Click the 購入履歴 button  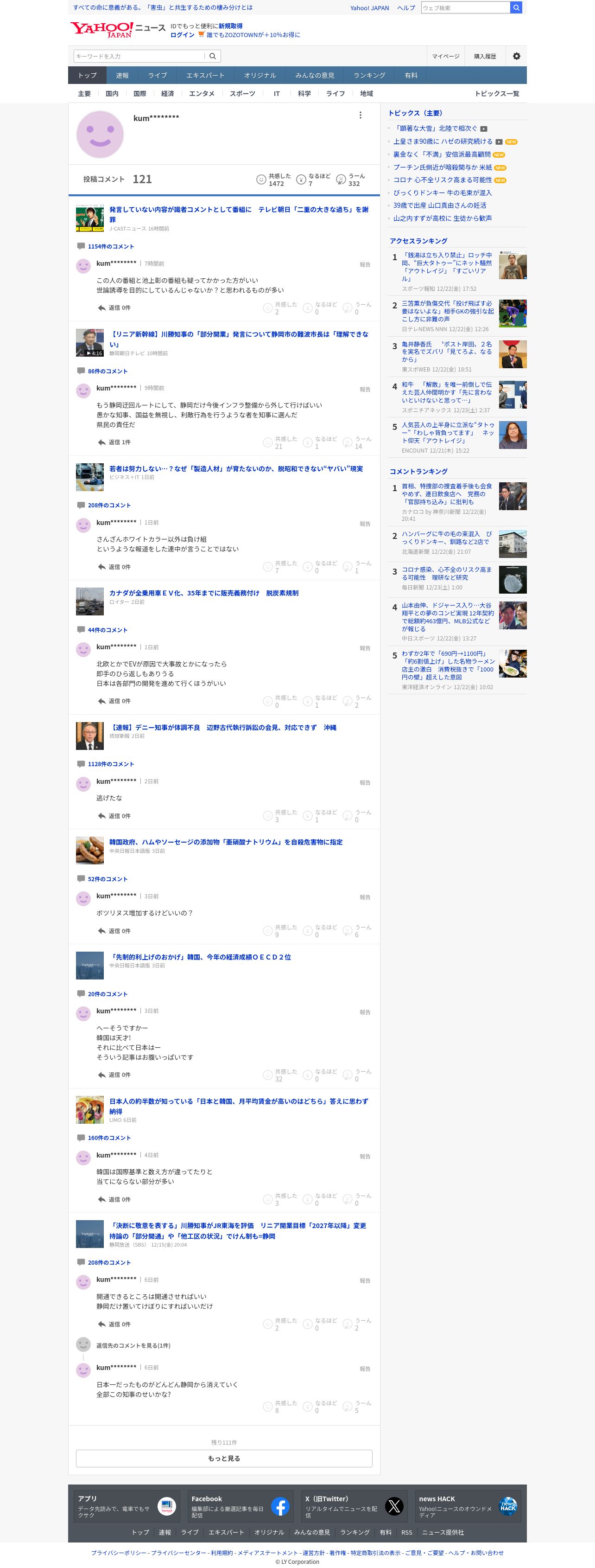[x=485, y=56]
